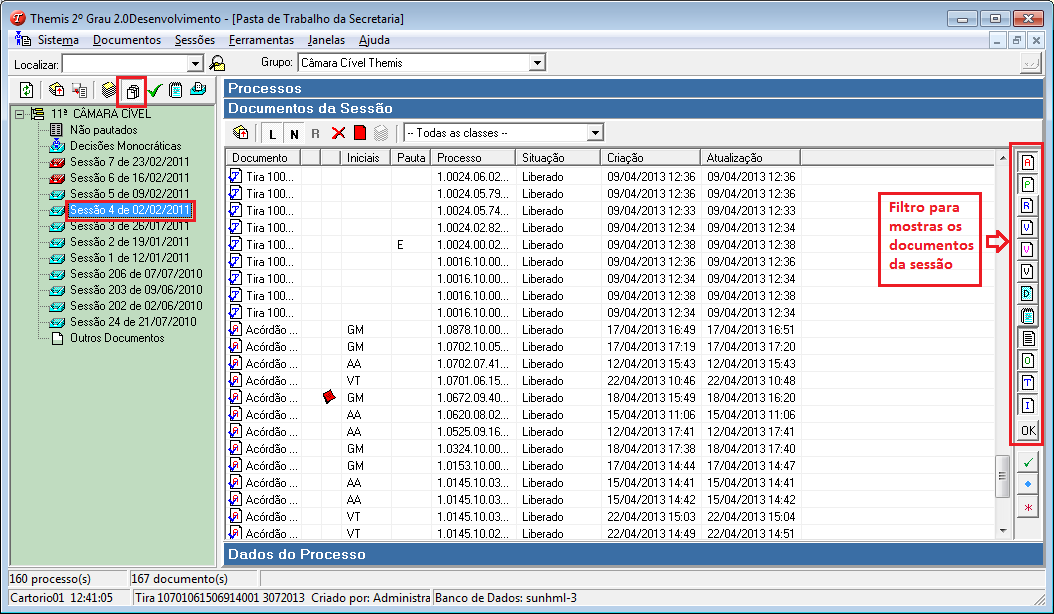Viewport: 1054px width, 614px height.
Task: Click the OK button in the filter strip
Action: point(1028,431)
